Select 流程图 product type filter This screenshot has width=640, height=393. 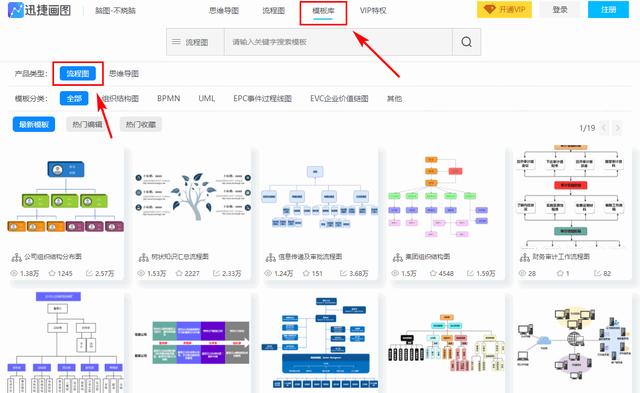pyautogui.click(x=78, y=73)
